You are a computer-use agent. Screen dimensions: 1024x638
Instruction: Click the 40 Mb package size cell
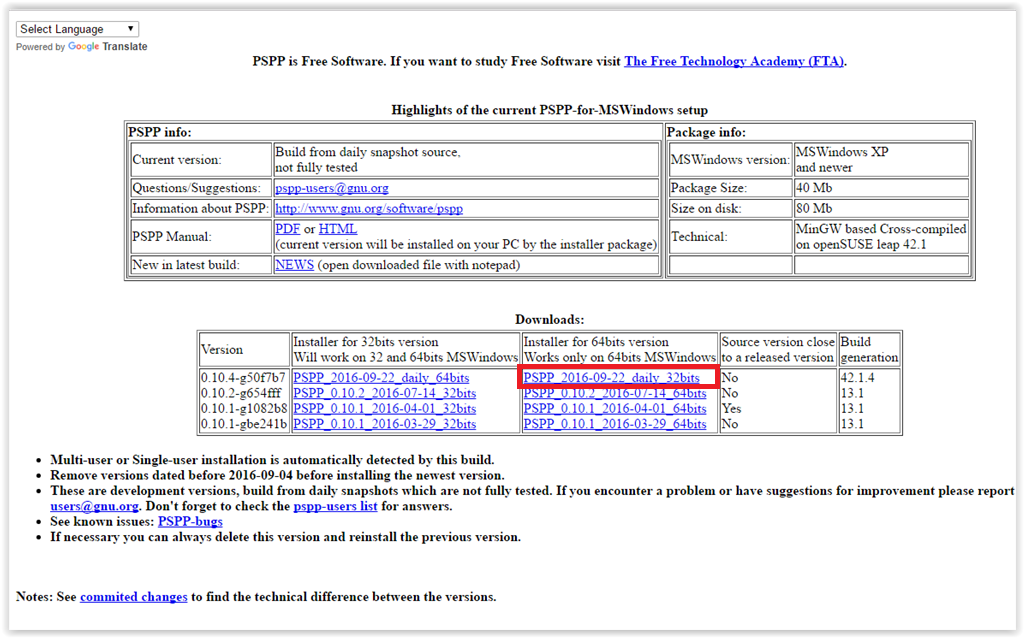click(881, 188)
